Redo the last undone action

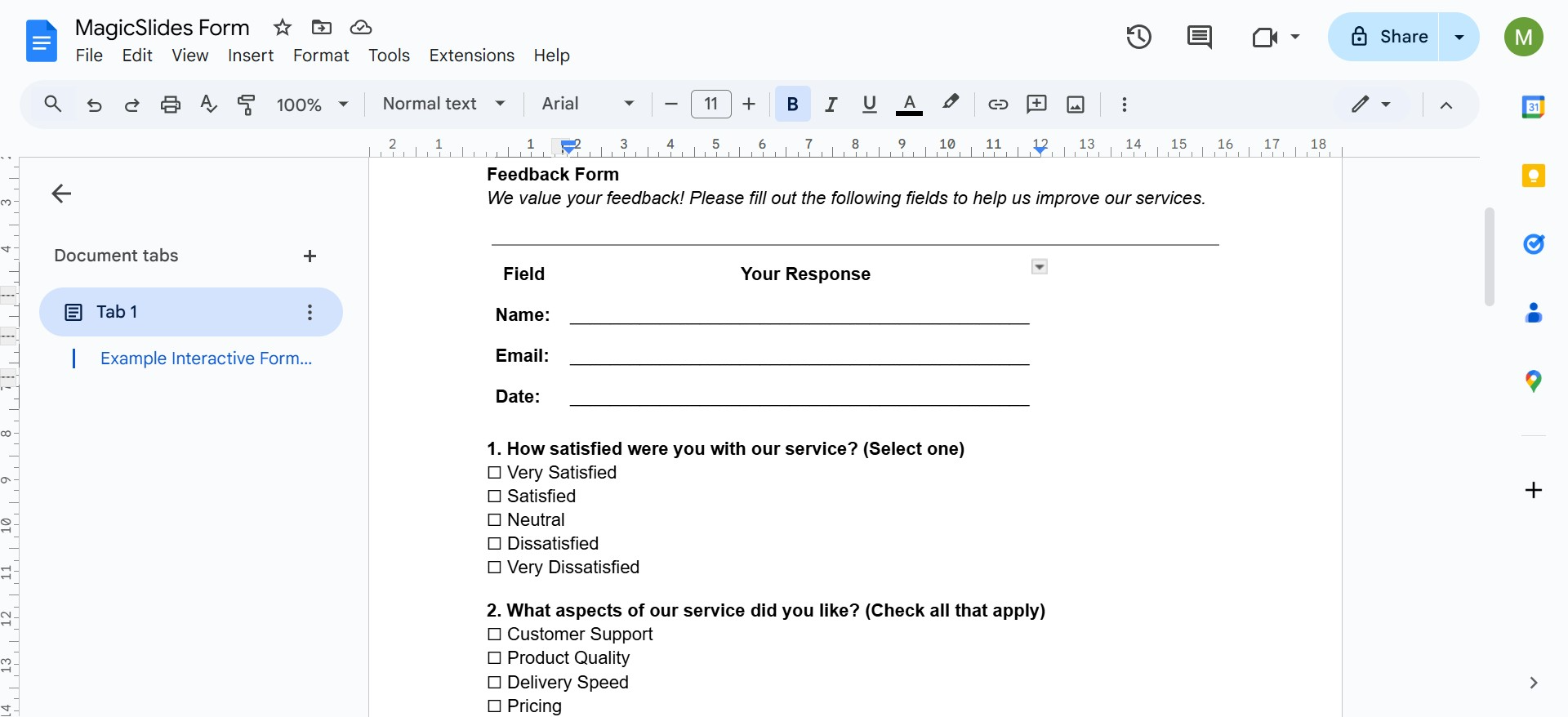pos(131,105)
